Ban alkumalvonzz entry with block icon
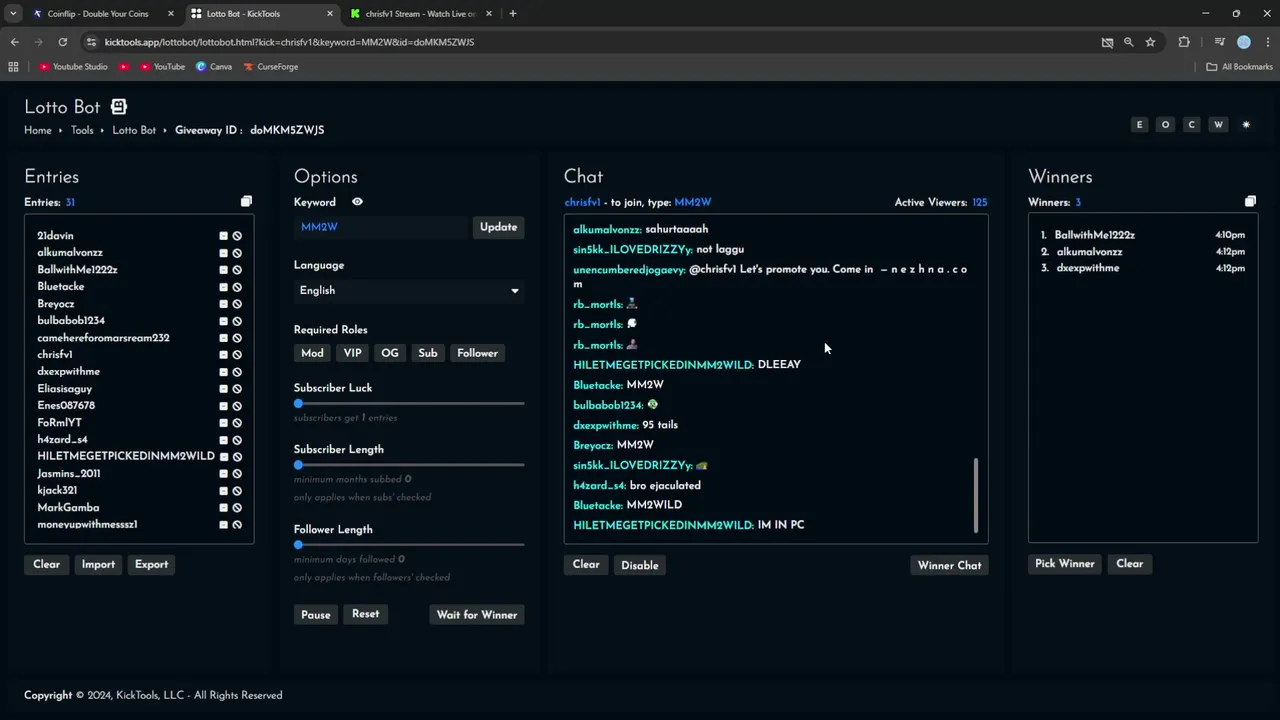This screenshot has width=1280, height=720. click(237, 253)
